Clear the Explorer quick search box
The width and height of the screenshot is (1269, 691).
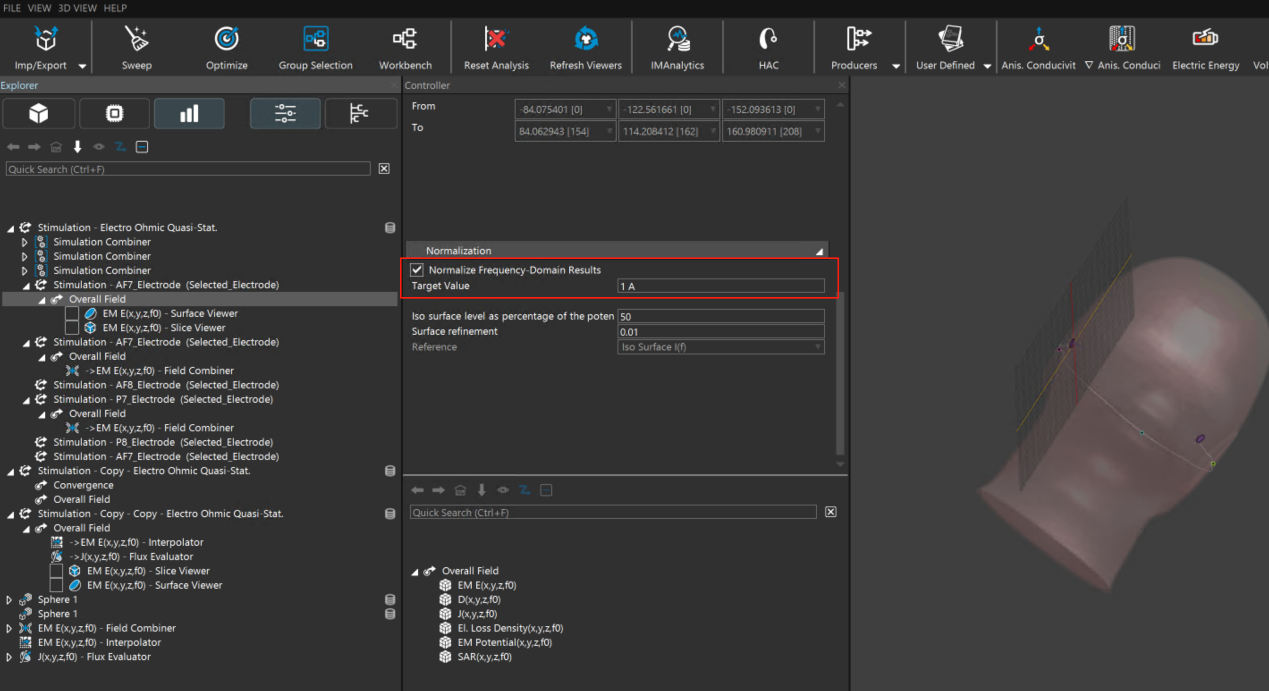click(384, 169)
